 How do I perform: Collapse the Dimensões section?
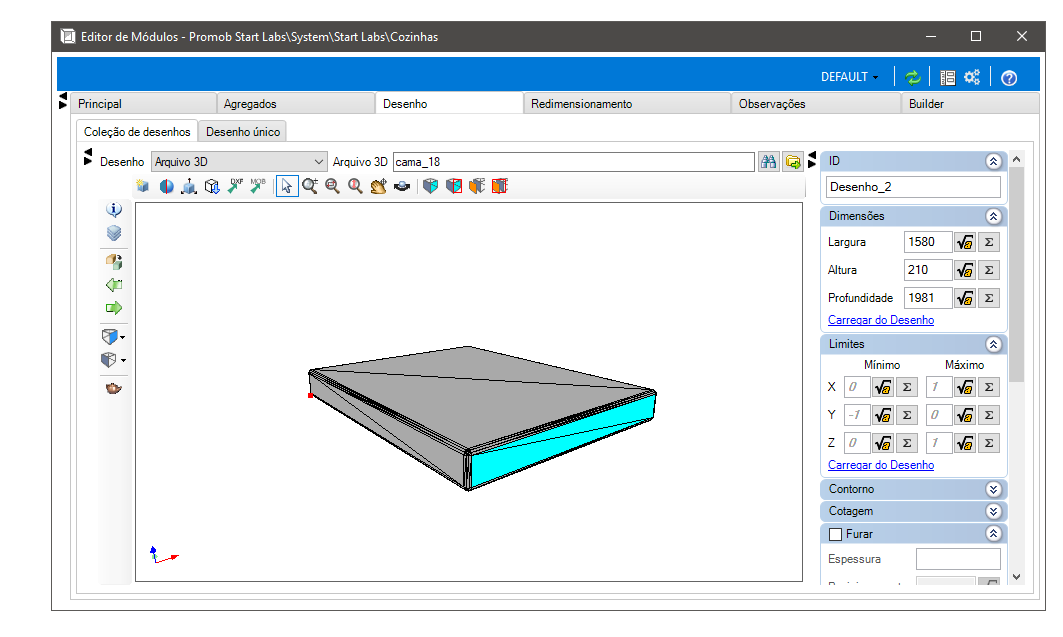pyautogui.click(x=993, y=216)
